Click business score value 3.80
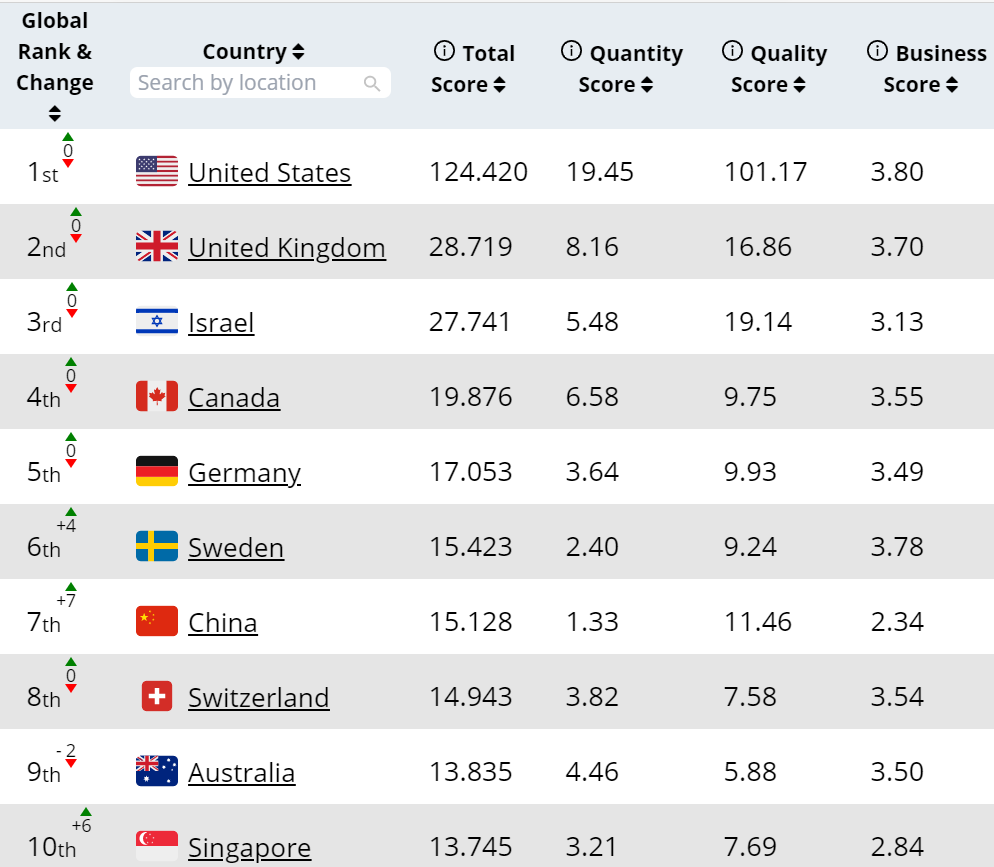The width and height of the screenshot is (994, 867). [x=897, y=172]
